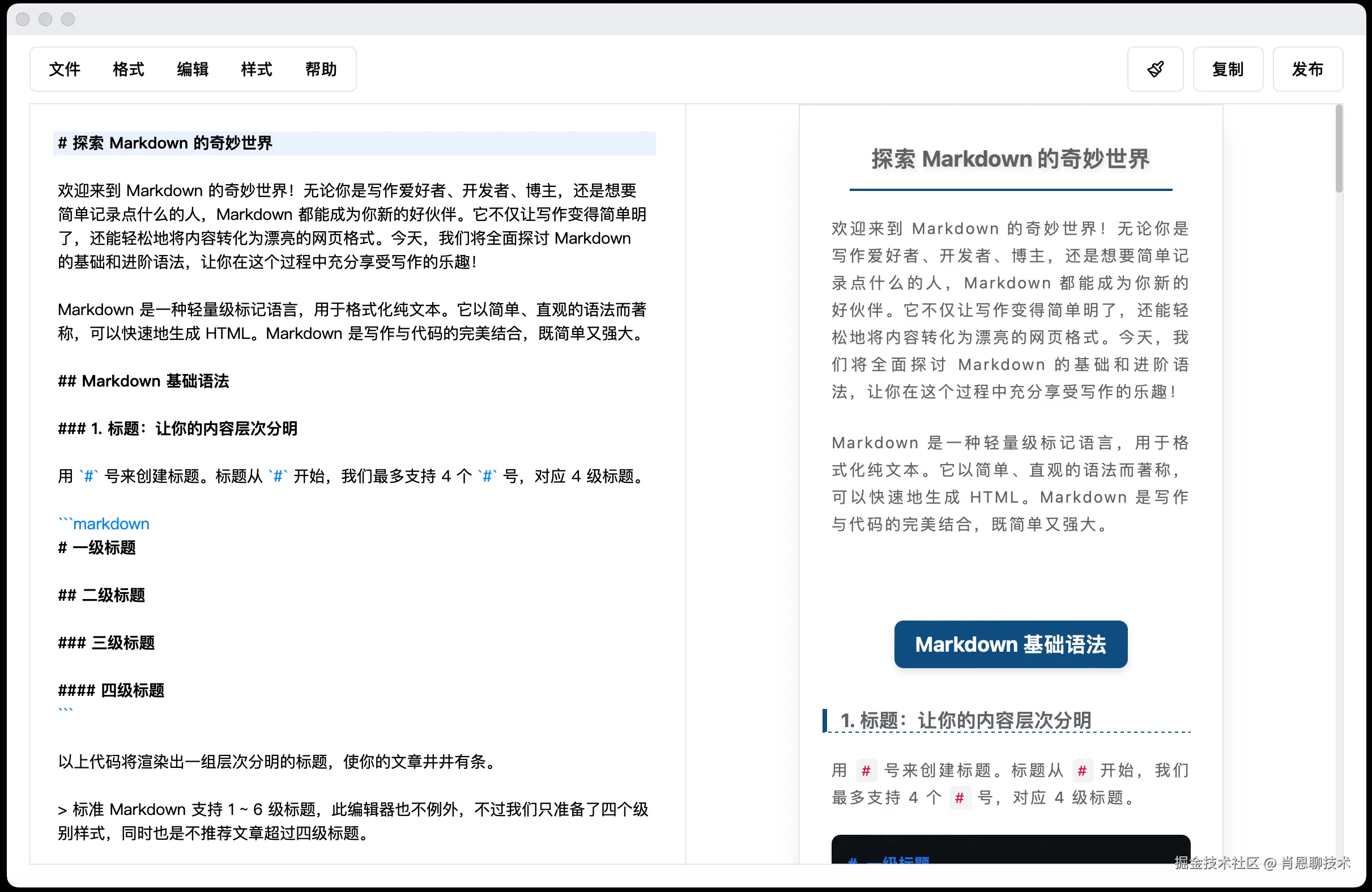Open the 样式 menu
Viewport: 1372px width, 892px height.
(257, 69)
